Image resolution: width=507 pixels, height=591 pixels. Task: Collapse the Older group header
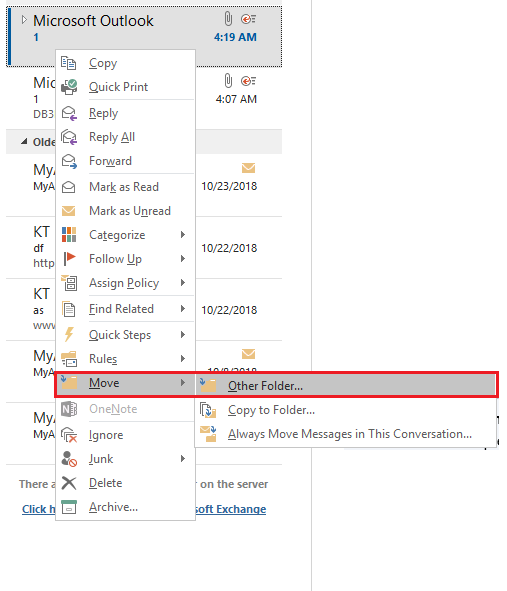point(24,142)
